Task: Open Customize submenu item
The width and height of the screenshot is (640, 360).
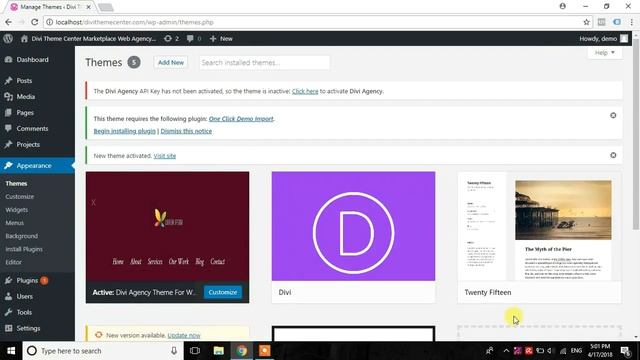Action: [20, 197]
